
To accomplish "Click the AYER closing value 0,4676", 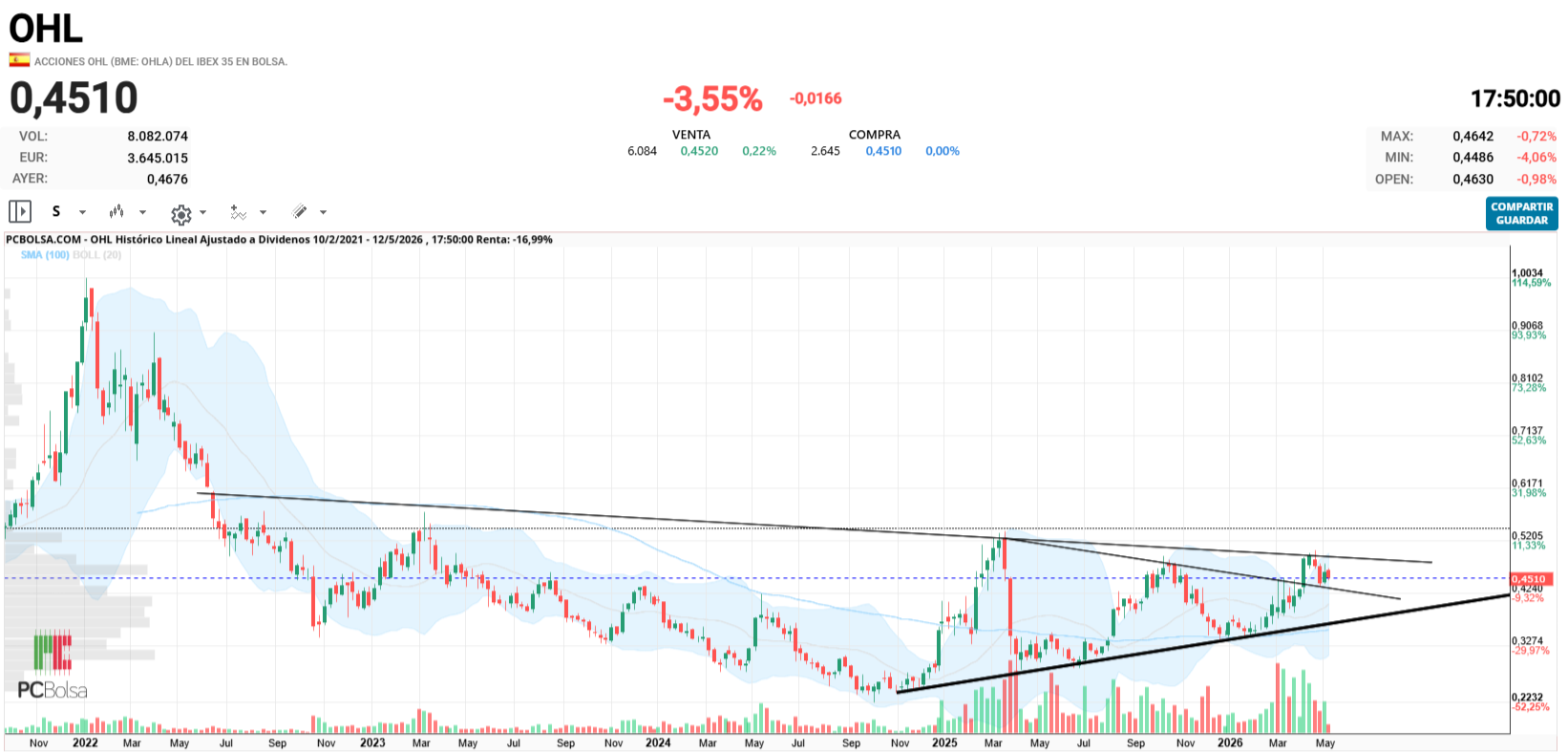I will [167, 179].
